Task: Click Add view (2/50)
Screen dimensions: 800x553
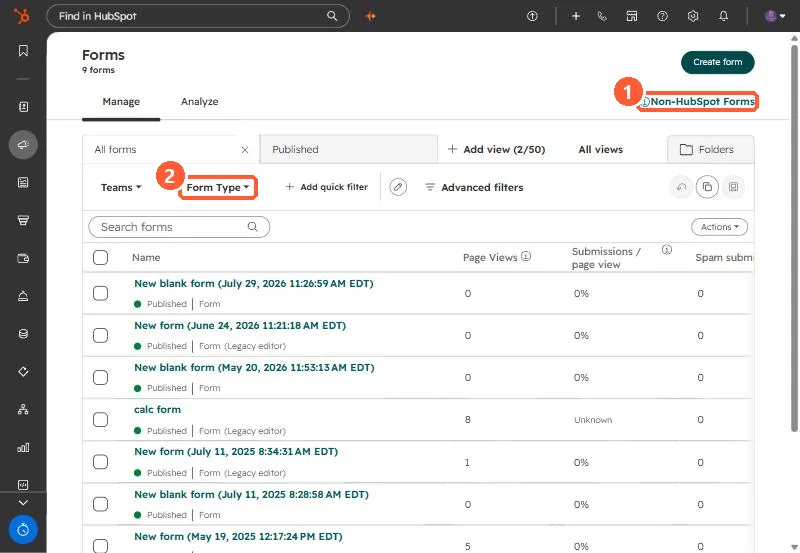Action: click(496, 149)
